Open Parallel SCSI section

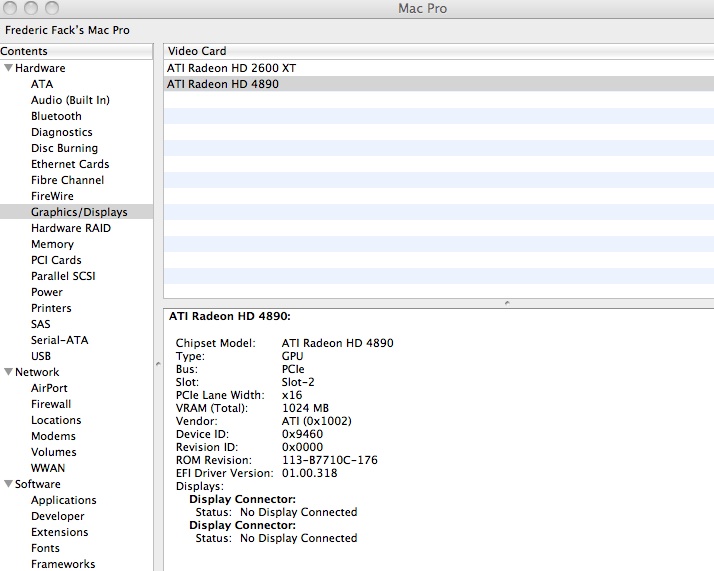click(63, 276)
